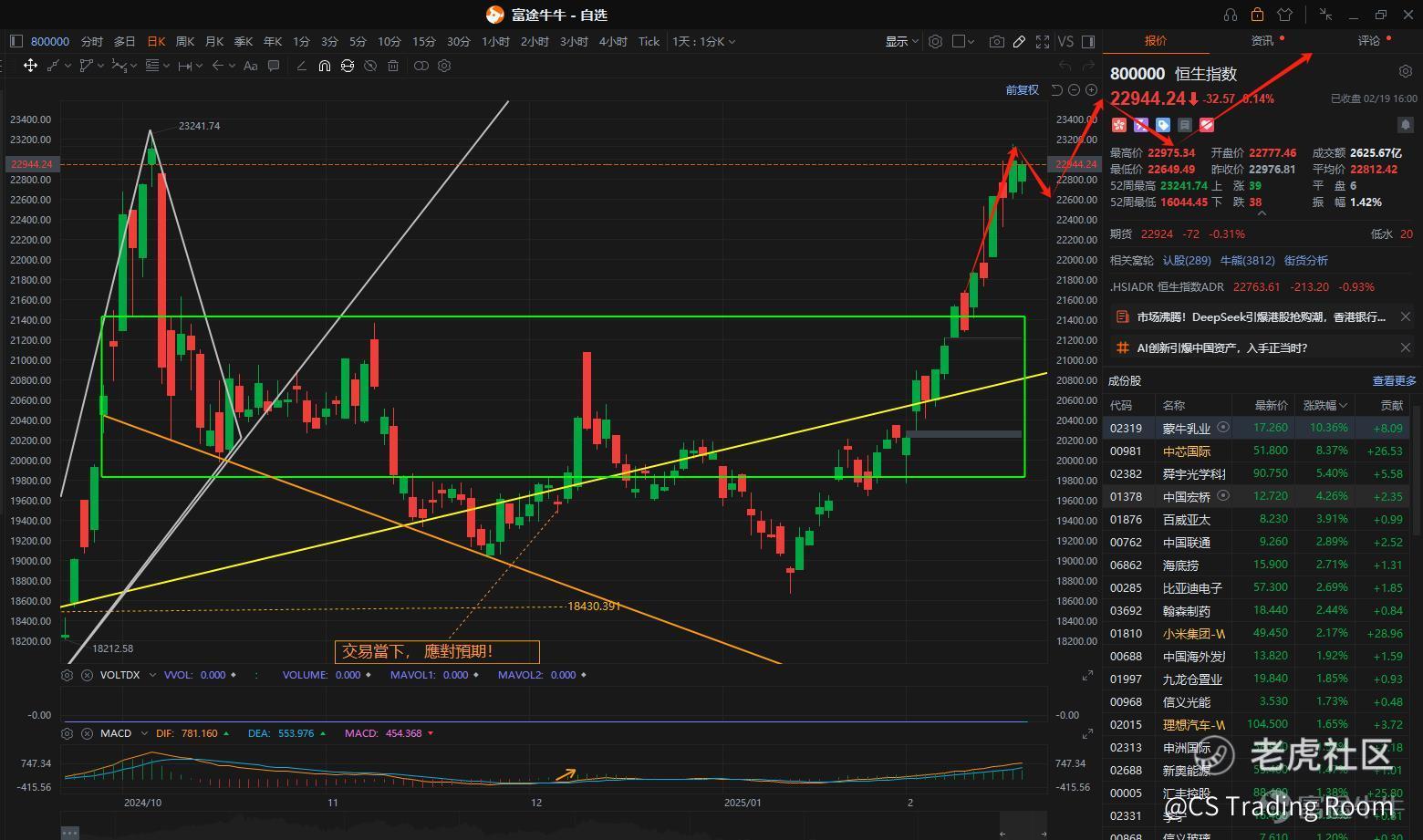Toggle the continuous drawing mode icon

pyautogui.click(x=347, y=66)
